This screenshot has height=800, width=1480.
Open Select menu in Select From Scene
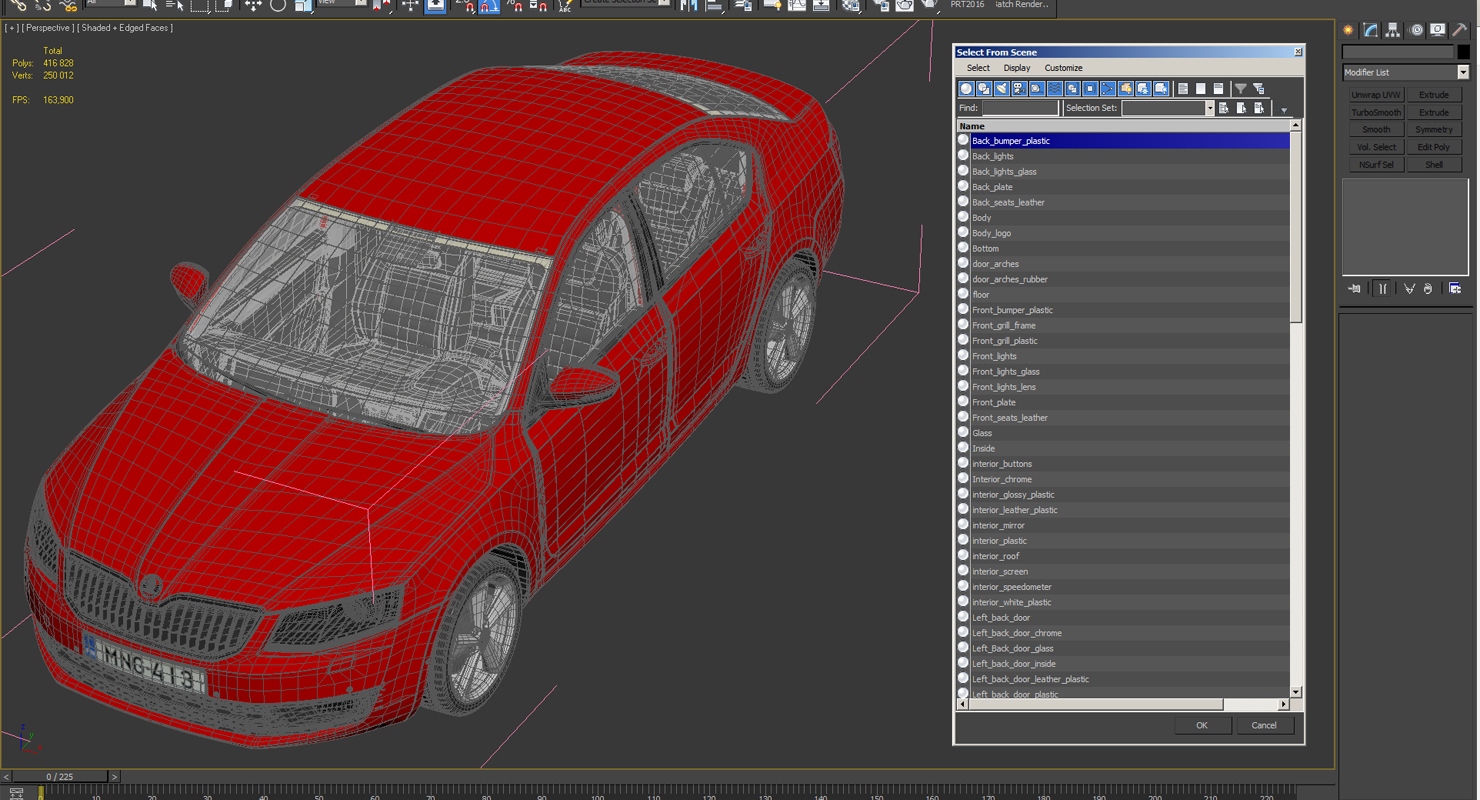click(978, 68)
